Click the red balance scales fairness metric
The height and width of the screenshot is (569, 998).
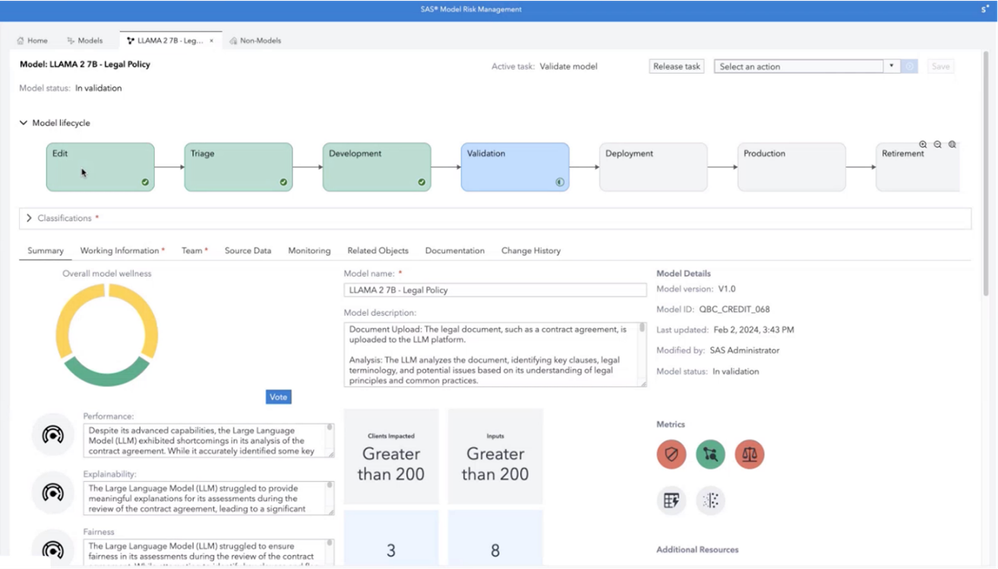pos(750,454)
